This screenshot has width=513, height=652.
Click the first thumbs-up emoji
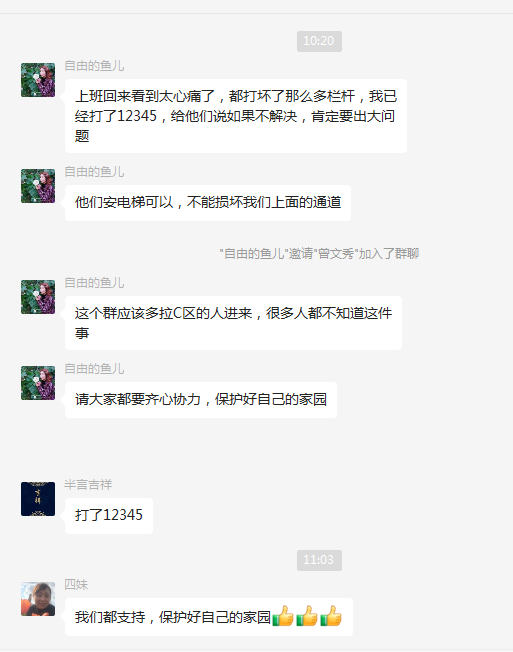(x=283, y=616)
